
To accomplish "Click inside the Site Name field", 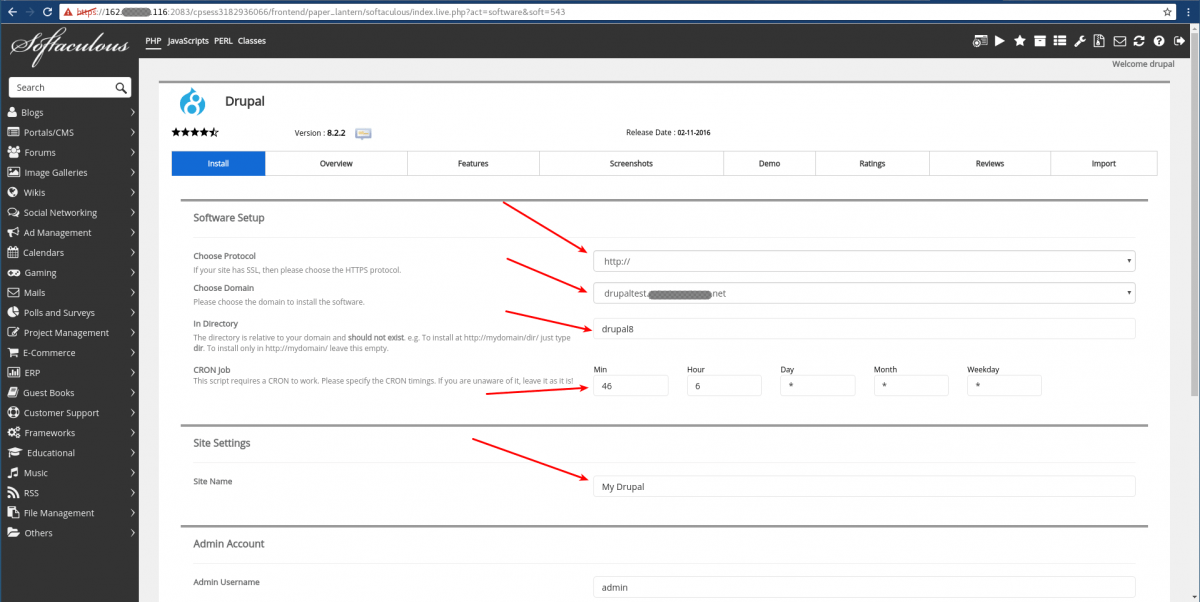I will (864, 486).
